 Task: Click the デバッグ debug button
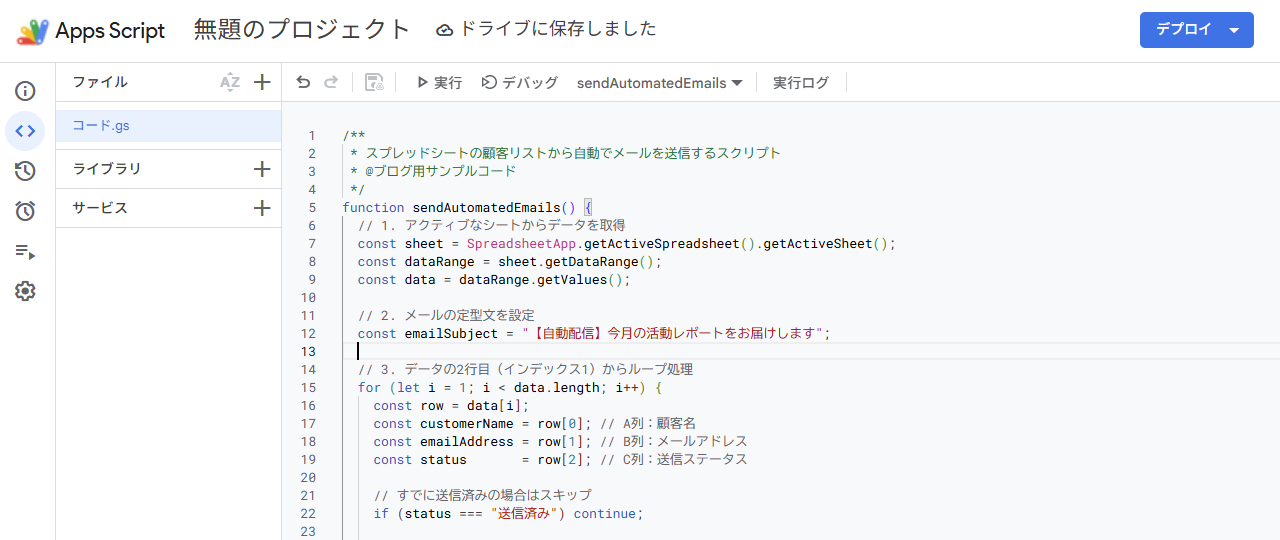[x=520, y=83]
